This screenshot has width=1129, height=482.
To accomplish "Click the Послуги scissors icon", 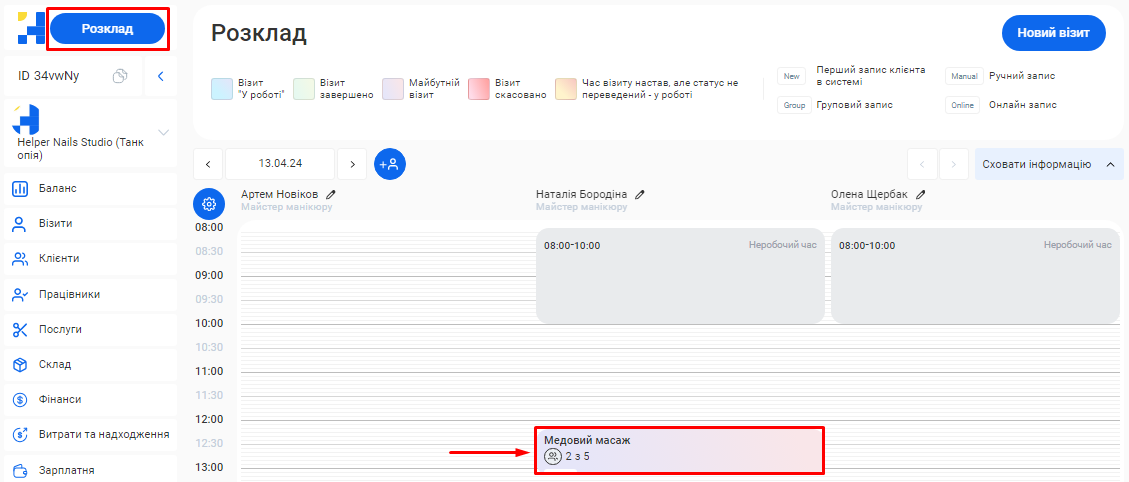I will tap(19, 329).
